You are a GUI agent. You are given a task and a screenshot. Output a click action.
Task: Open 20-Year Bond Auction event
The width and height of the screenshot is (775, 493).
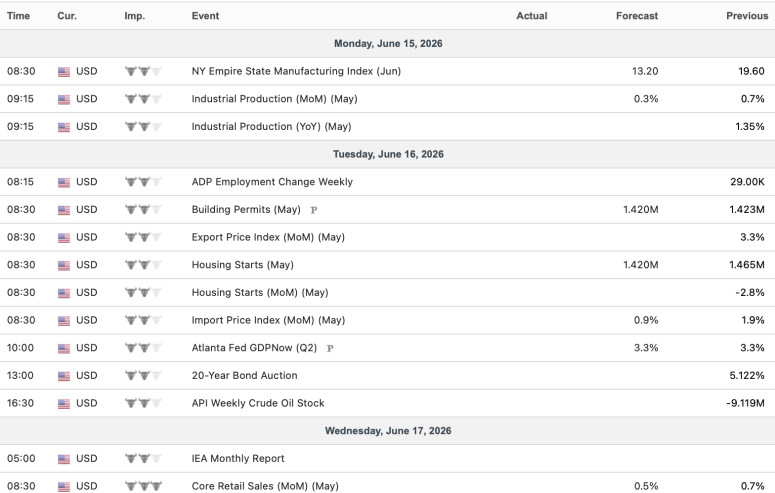tap(245, 376)
